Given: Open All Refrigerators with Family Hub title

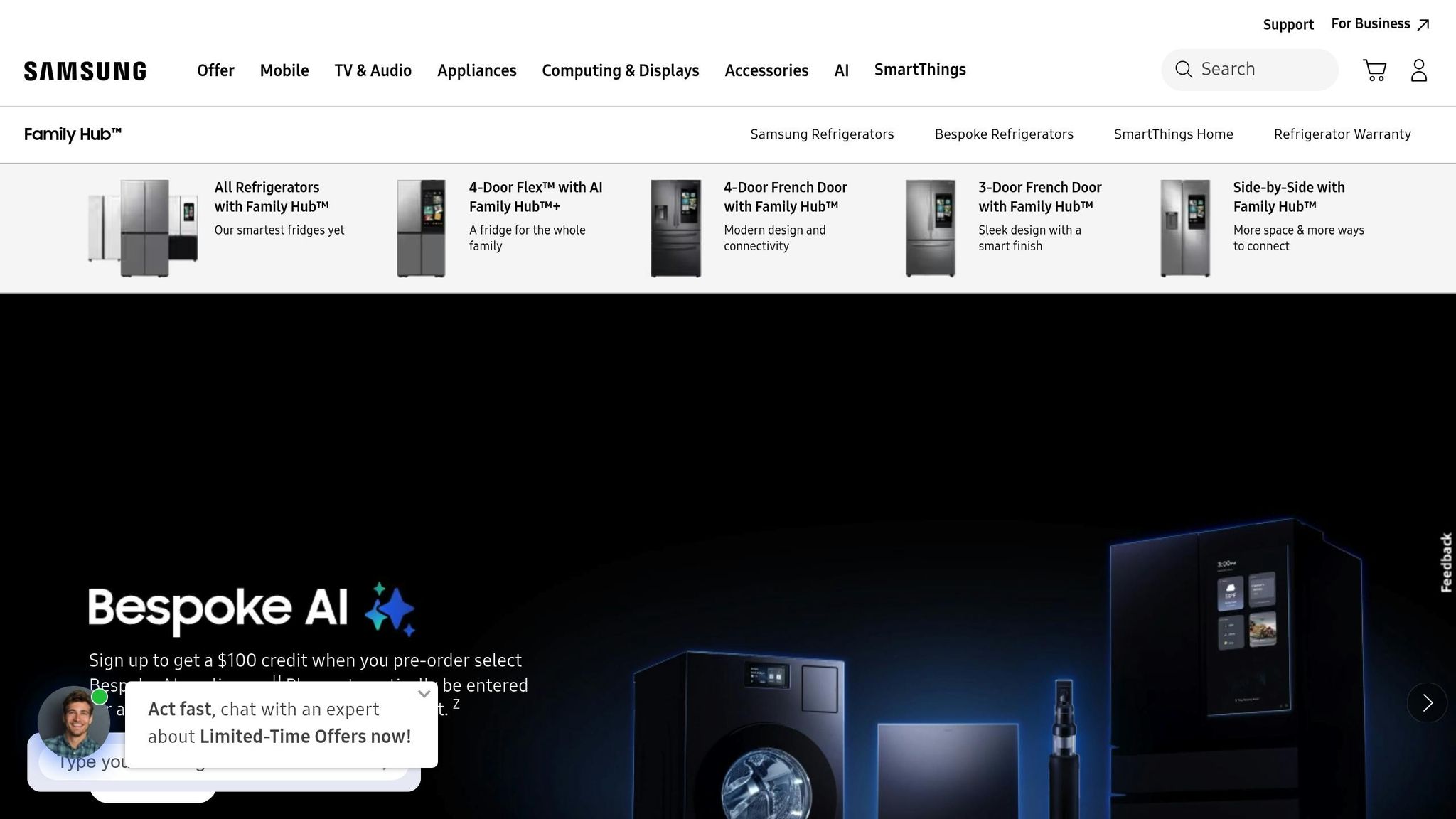Looking at the screenshot, I should pyautogui.click(x=272, y=197).
